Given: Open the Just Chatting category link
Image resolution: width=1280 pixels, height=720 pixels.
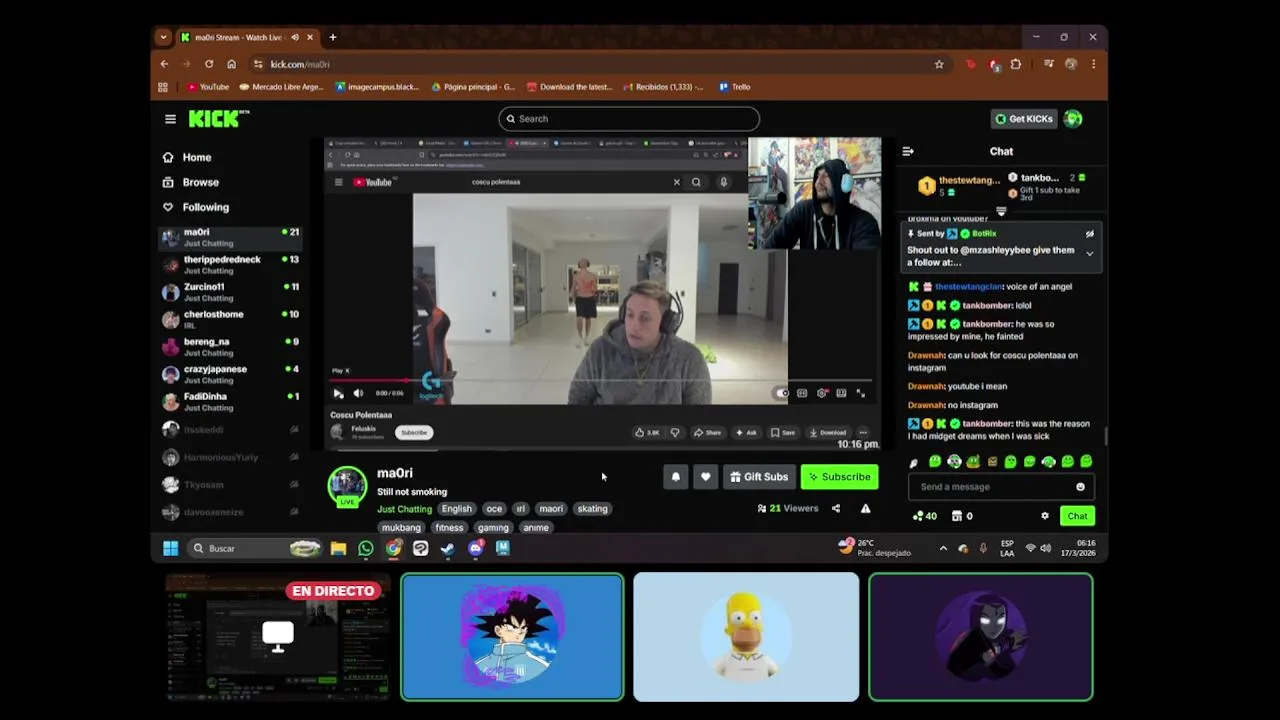Looking at the screenshot, I should pyautogui.click(x=404, y=509).
